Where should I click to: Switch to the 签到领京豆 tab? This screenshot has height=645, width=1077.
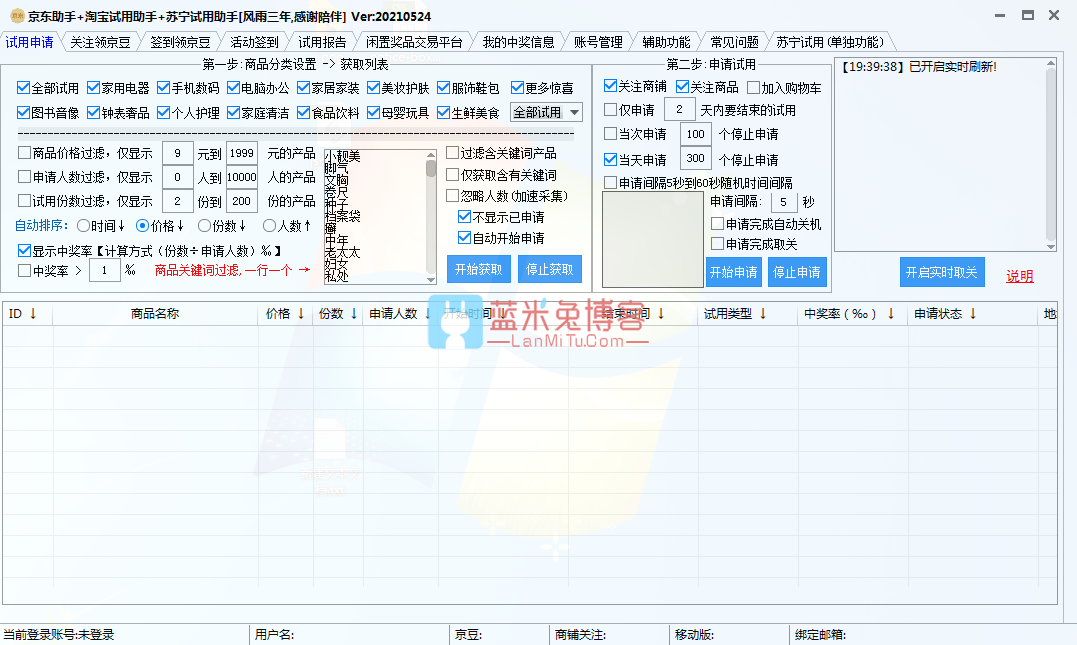181,43
